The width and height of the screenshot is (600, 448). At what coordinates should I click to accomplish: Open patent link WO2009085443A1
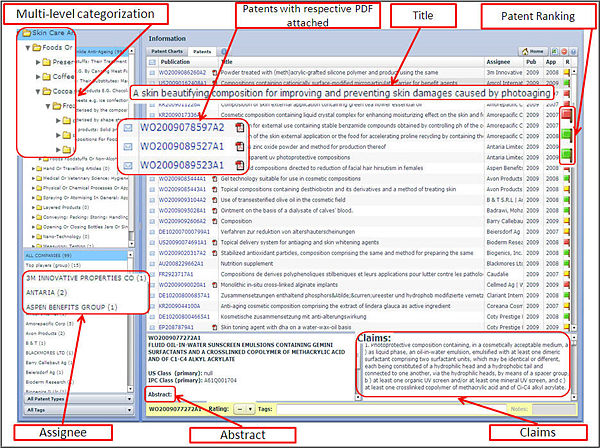(x=182, y=189)
